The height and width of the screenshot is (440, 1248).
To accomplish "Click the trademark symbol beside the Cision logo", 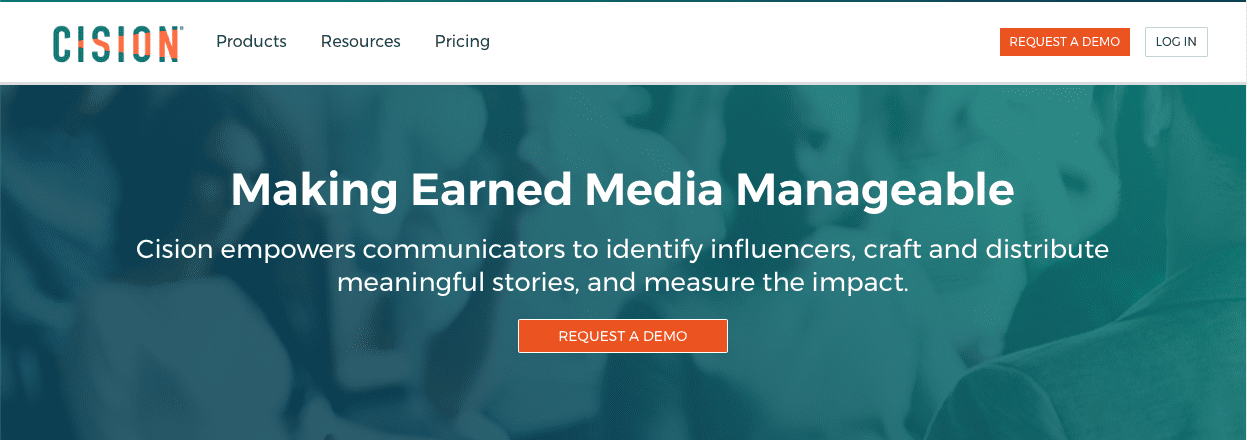I will 182,29.
